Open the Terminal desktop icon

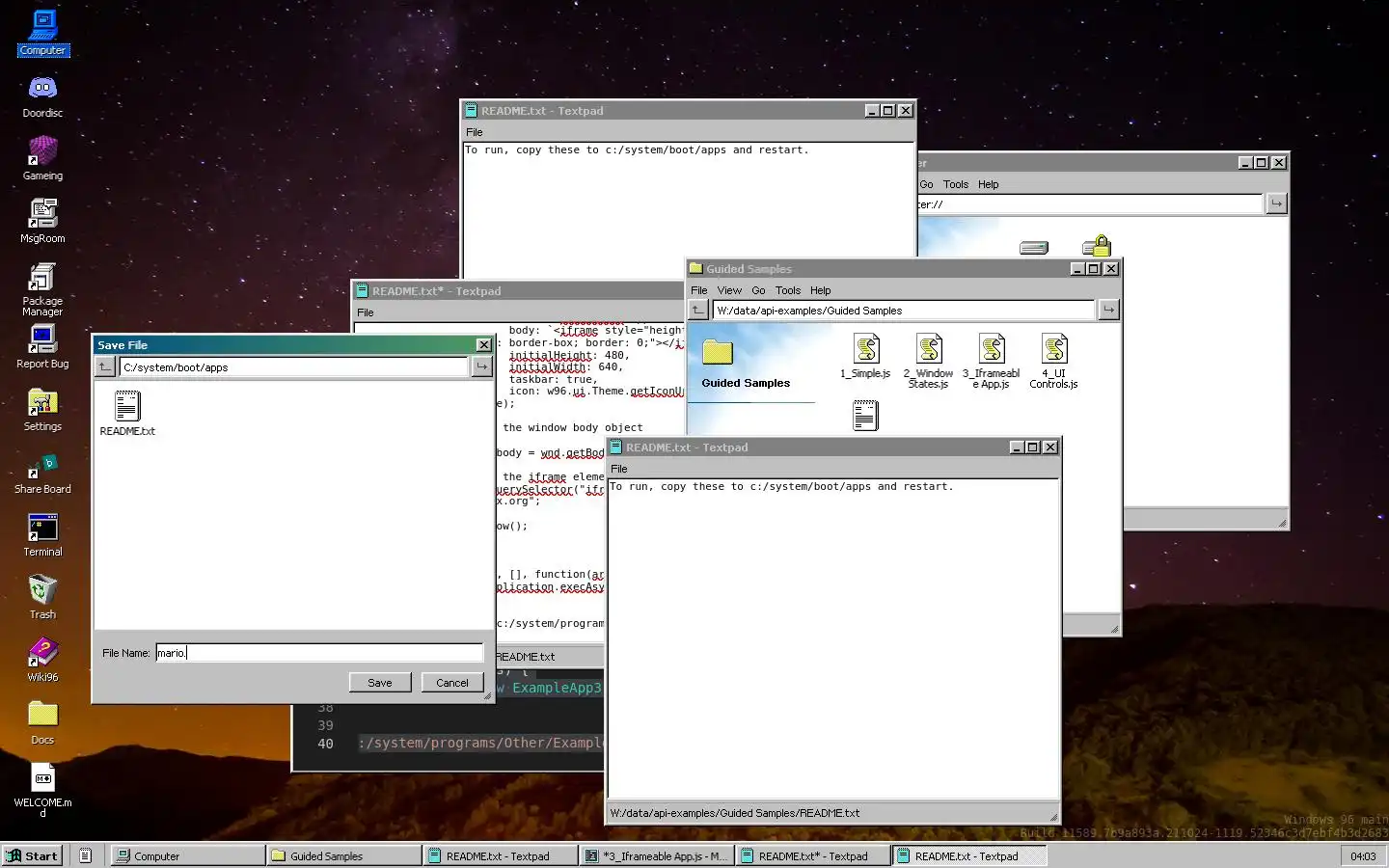point(42,535)
